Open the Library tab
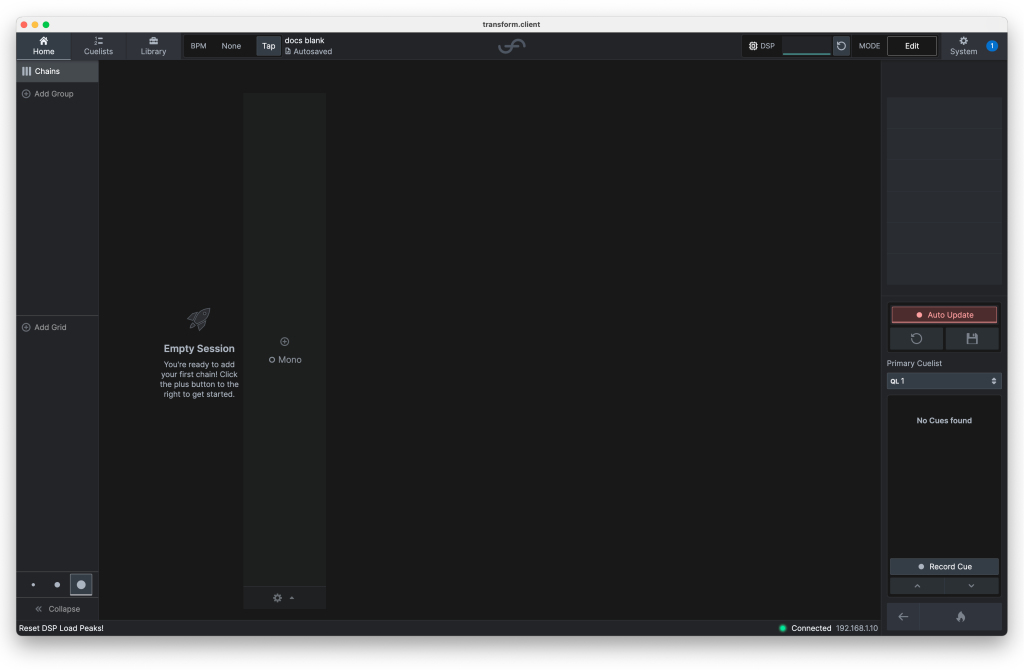The width and height of the screenshot is (1024, 670). point(153,46)
